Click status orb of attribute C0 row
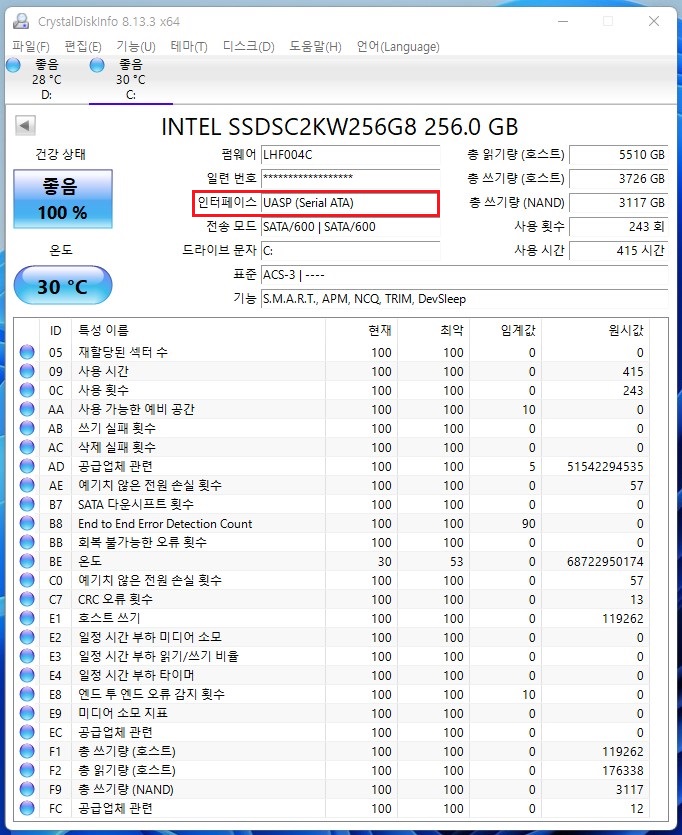682x835 pixels. (x=27, y=580)
